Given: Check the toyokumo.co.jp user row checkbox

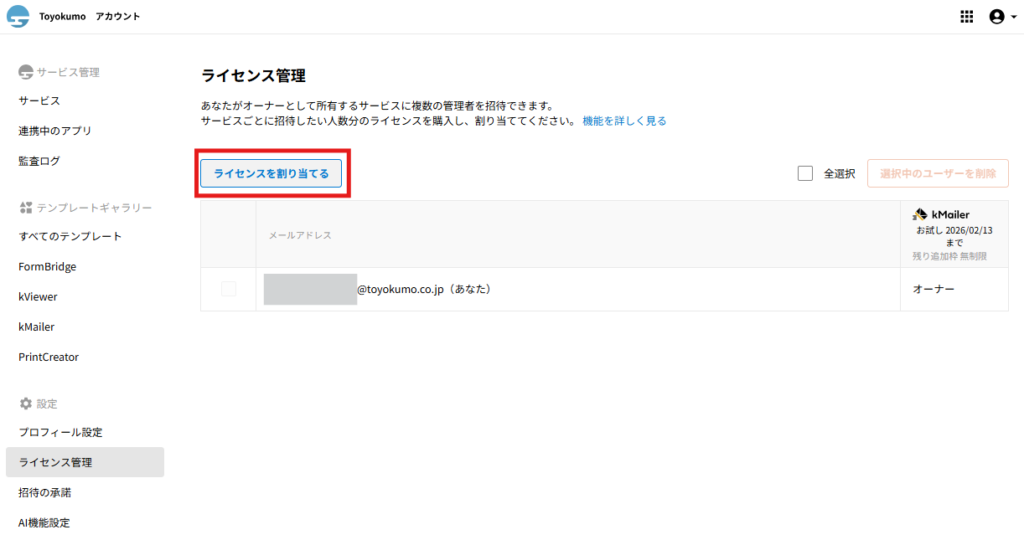Looking at the screenshot, I should [x=229, y=289].
